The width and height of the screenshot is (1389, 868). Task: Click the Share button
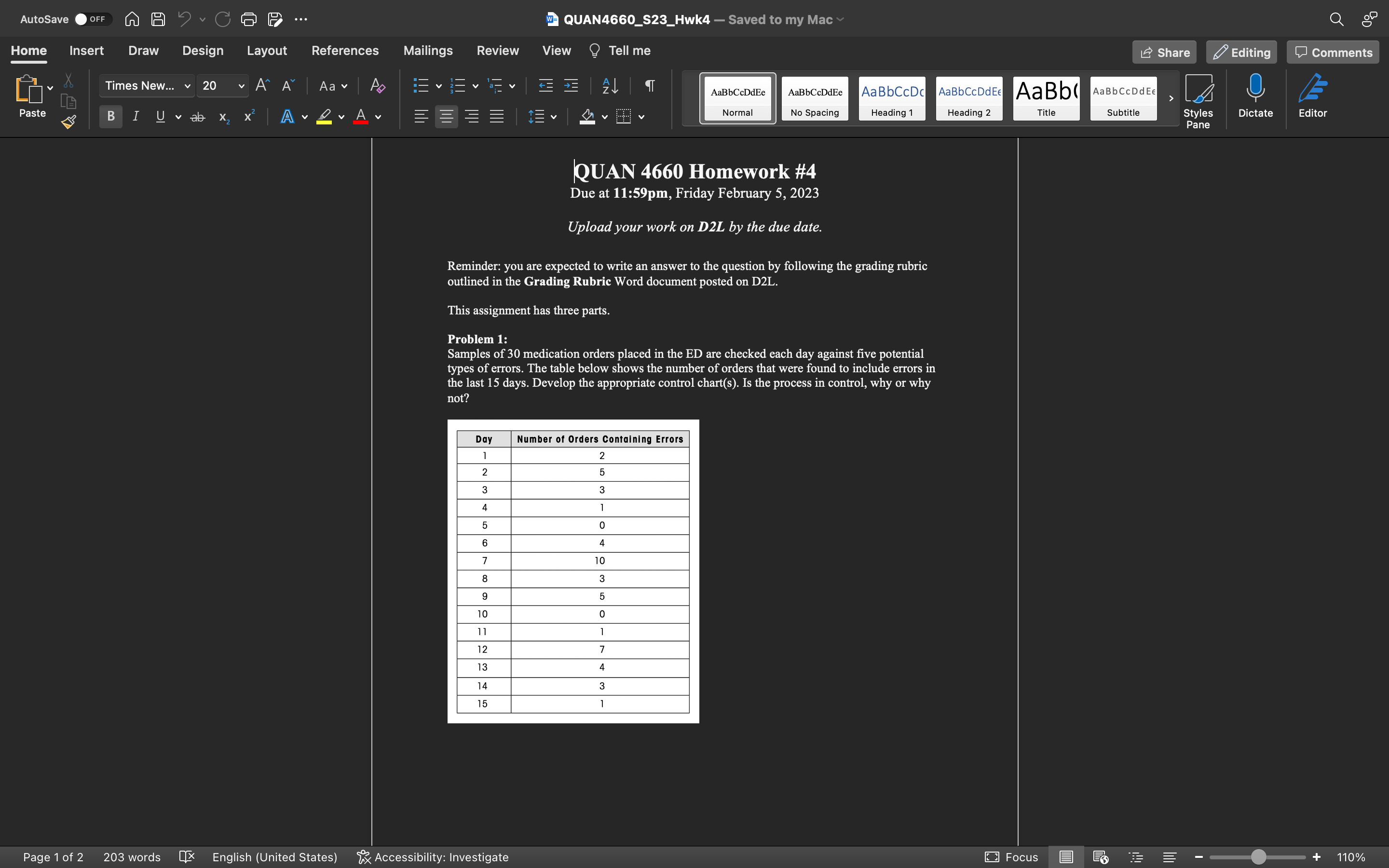click(1164, 52)
